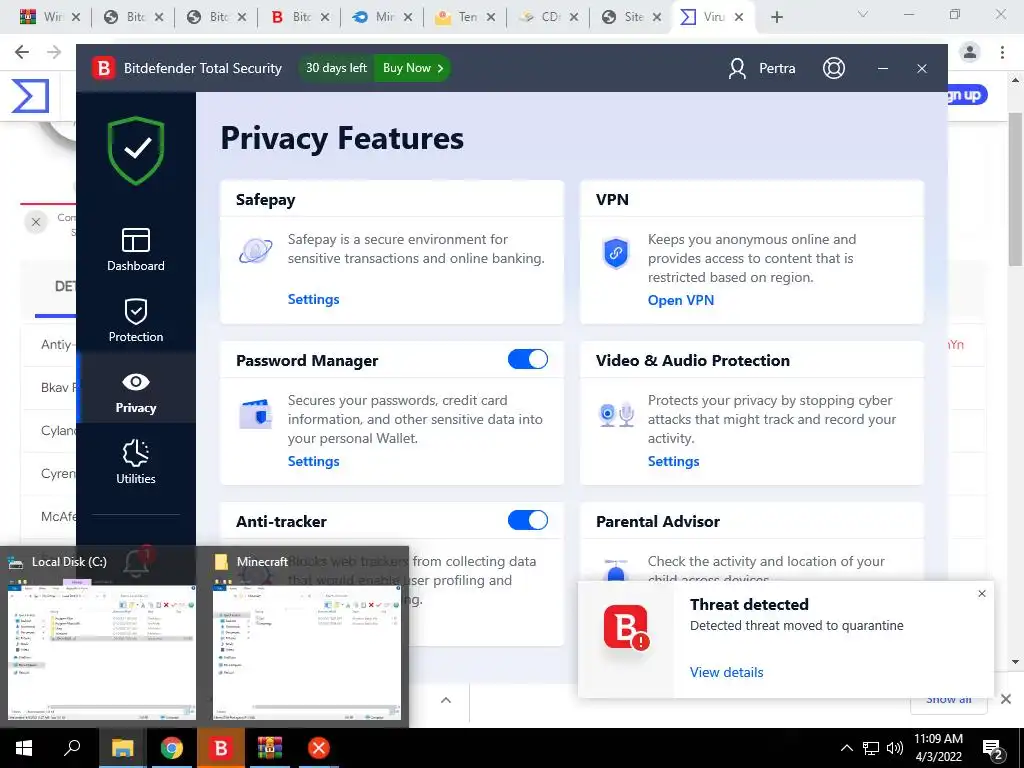Image resolution: width=1024 pixels, height=768 pixels.
Task: Open WinRAR from the taskbar
Action: pos(270,748)
